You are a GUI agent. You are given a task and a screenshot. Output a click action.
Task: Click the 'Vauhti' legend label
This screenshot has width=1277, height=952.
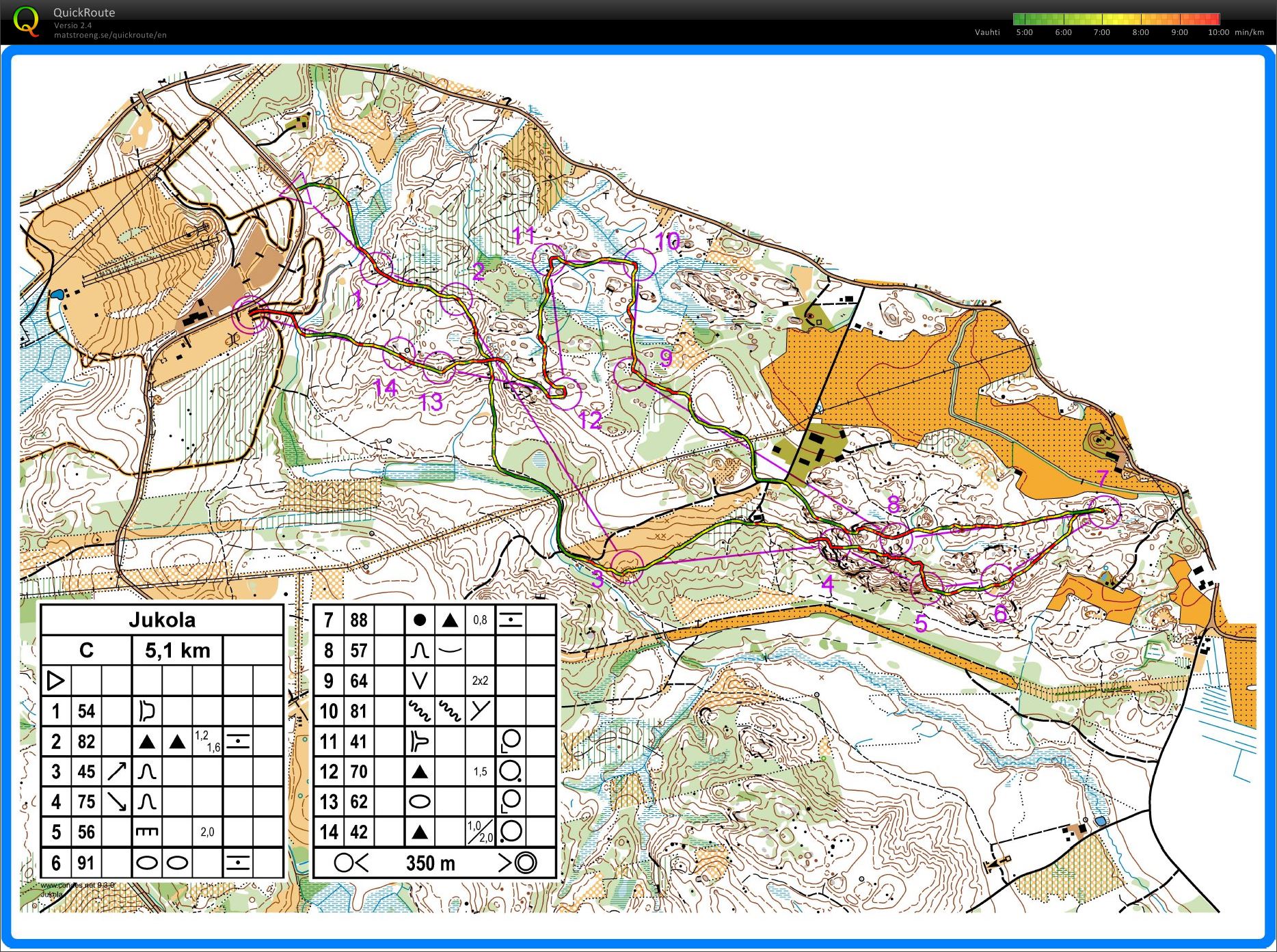(x=987, y=32)
